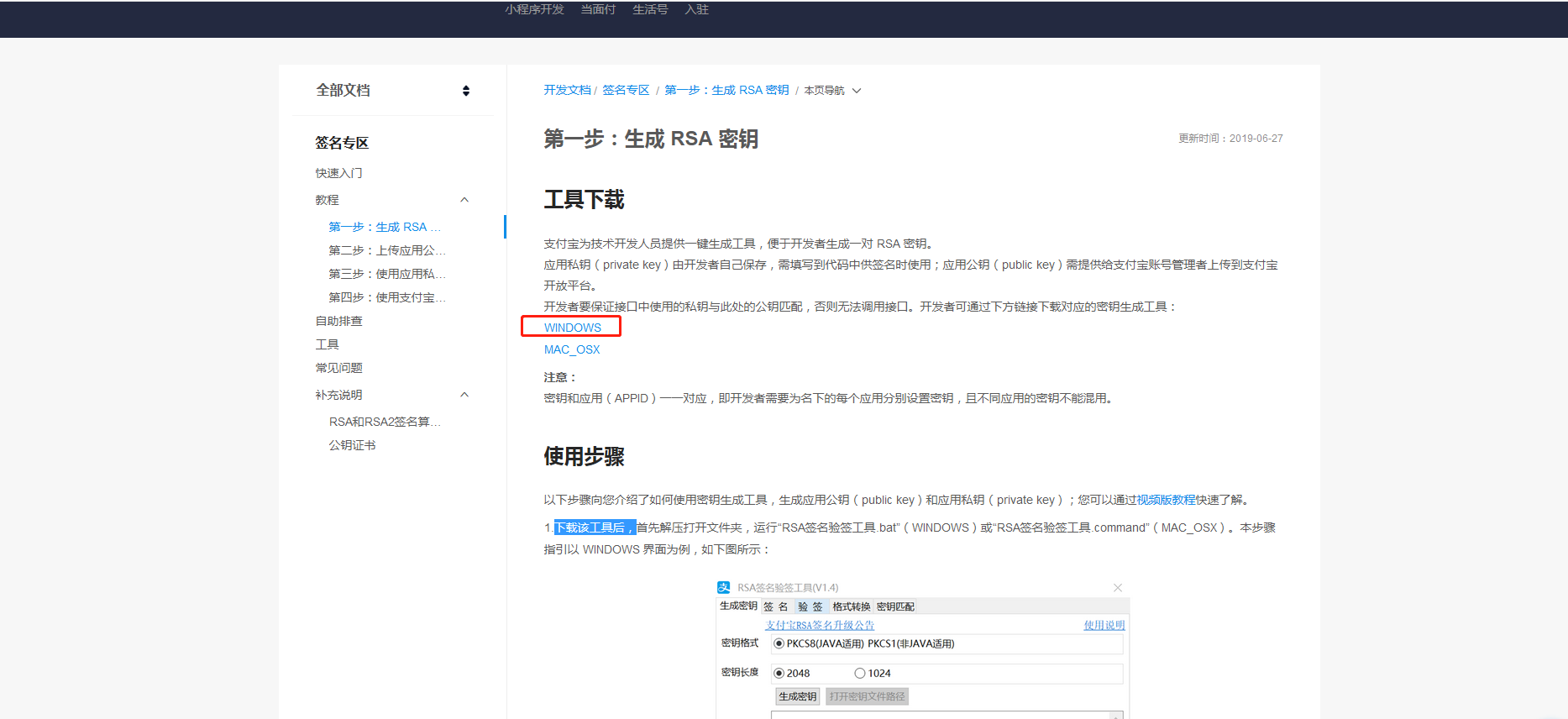
Task: Download the WINDOWS key tool
Action: point(573,328)
